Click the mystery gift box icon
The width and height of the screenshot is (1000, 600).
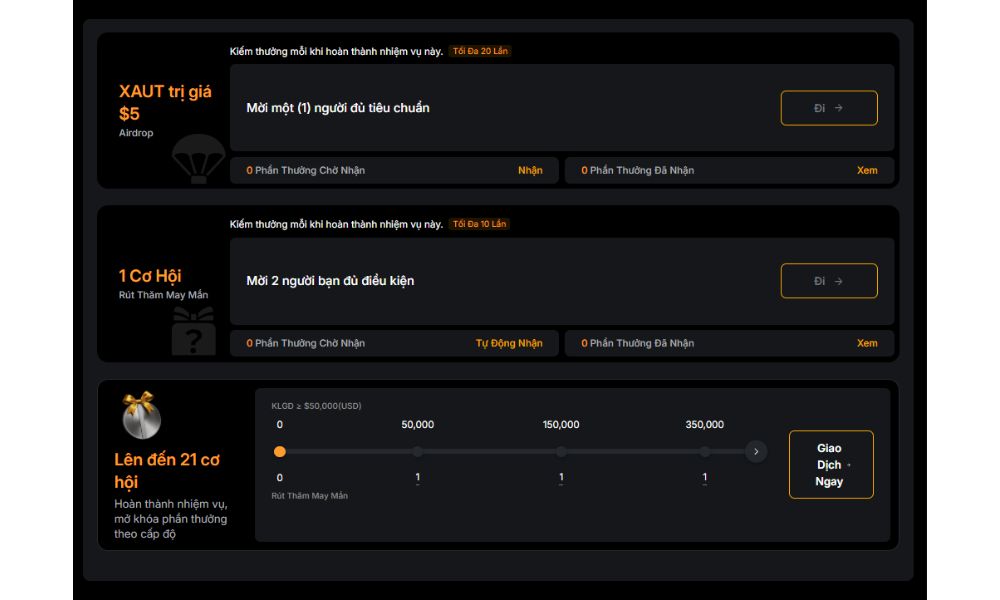pyautogui.click(x=193, y=332)
